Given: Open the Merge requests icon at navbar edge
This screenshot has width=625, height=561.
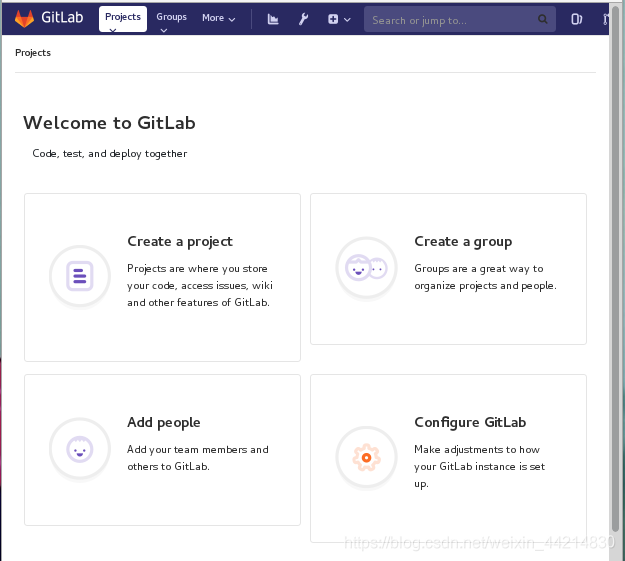Looking at the screenshot, I should click(605, 19).
